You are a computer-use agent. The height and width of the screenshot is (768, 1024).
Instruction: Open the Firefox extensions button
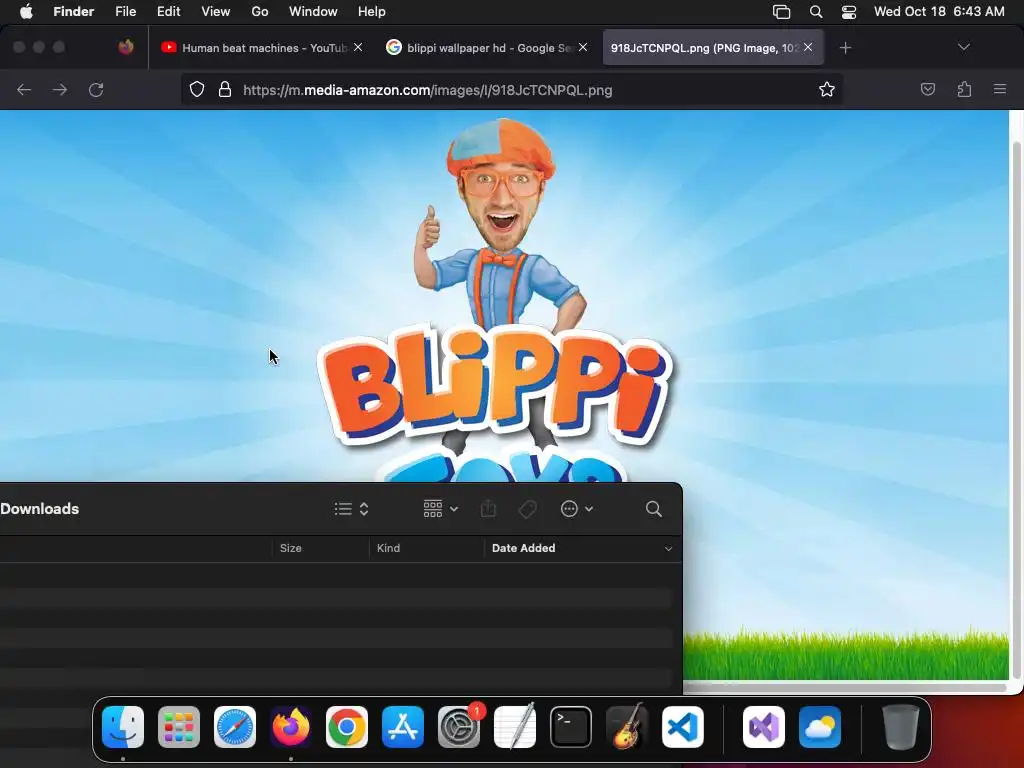coord(964,89)
